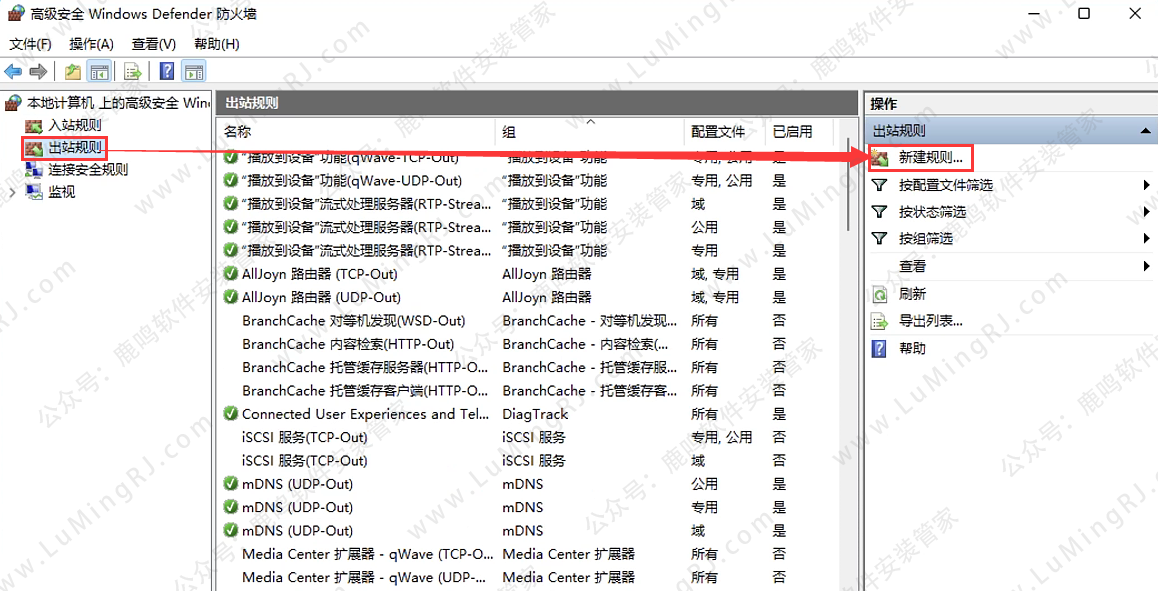
Task: Select 连接安全规则 in the left tree
Action: pyautogui.click(x=88, y=169)
